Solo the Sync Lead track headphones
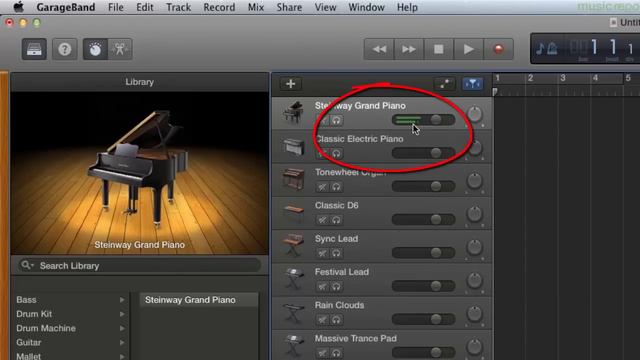 pos(336,253)
